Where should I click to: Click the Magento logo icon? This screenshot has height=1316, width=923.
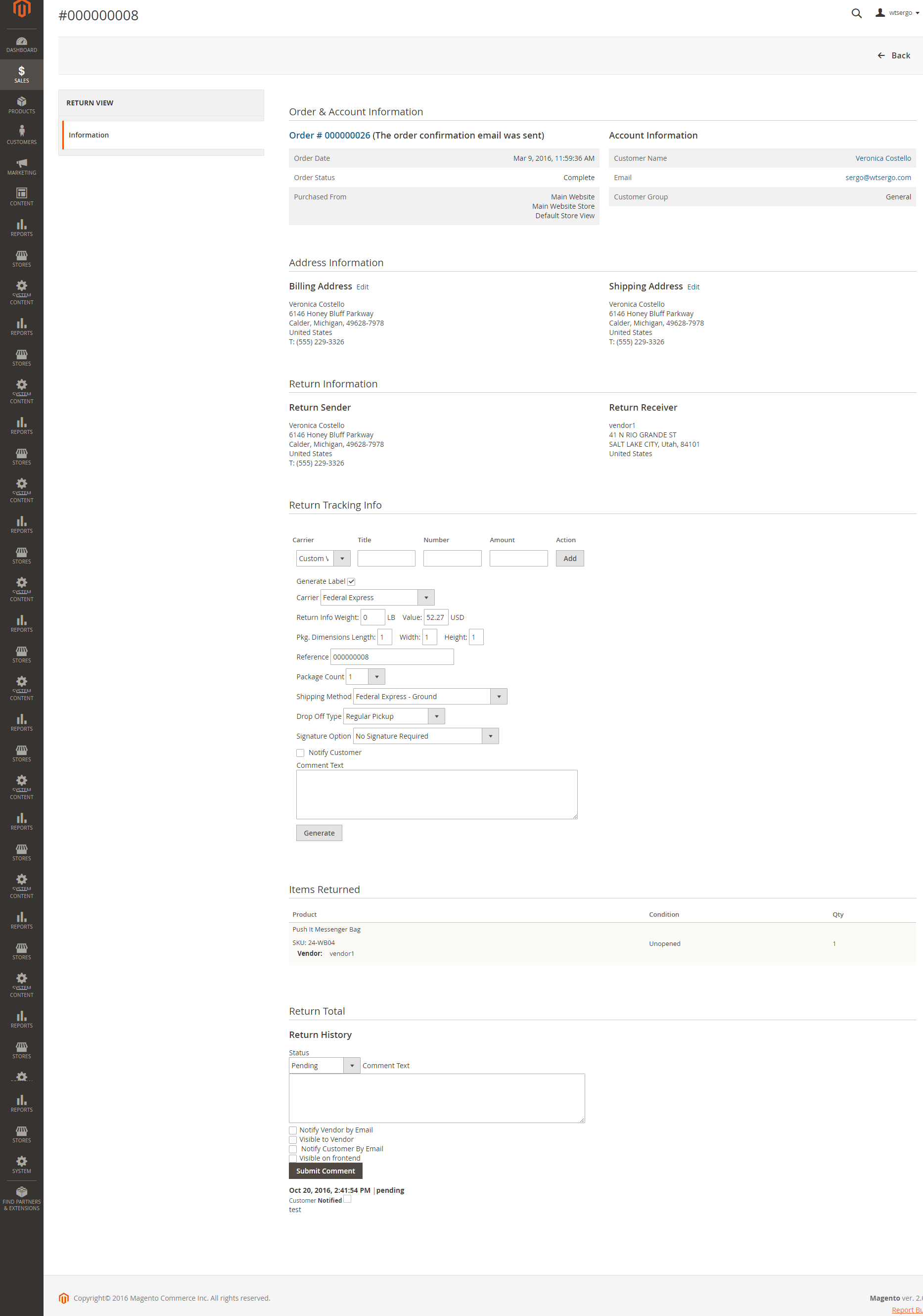click(22, 8)
